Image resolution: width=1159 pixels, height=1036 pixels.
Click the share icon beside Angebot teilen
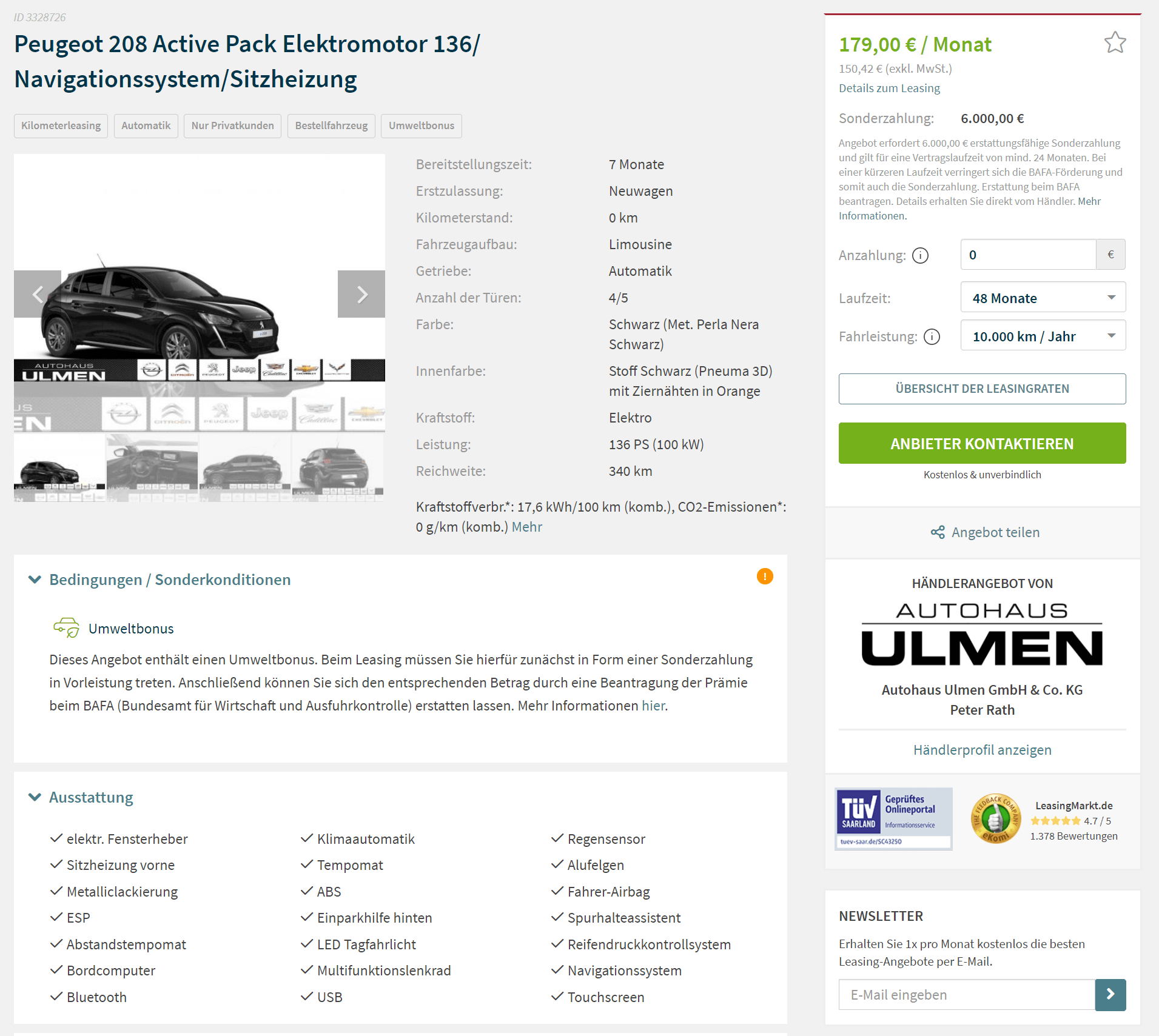coord(938,532)
